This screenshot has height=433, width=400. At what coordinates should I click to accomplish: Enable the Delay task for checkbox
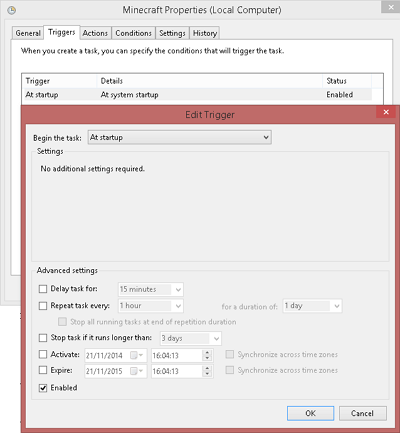(43, 289)
